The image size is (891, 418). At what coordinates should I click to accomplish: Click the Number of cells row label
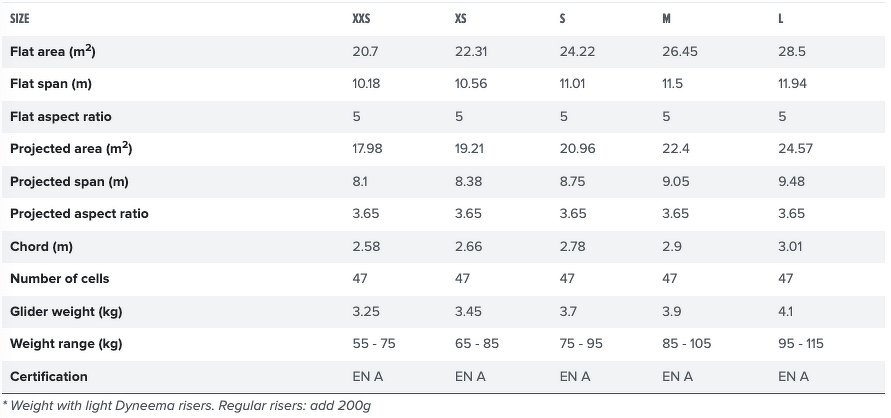pos(60,279)
